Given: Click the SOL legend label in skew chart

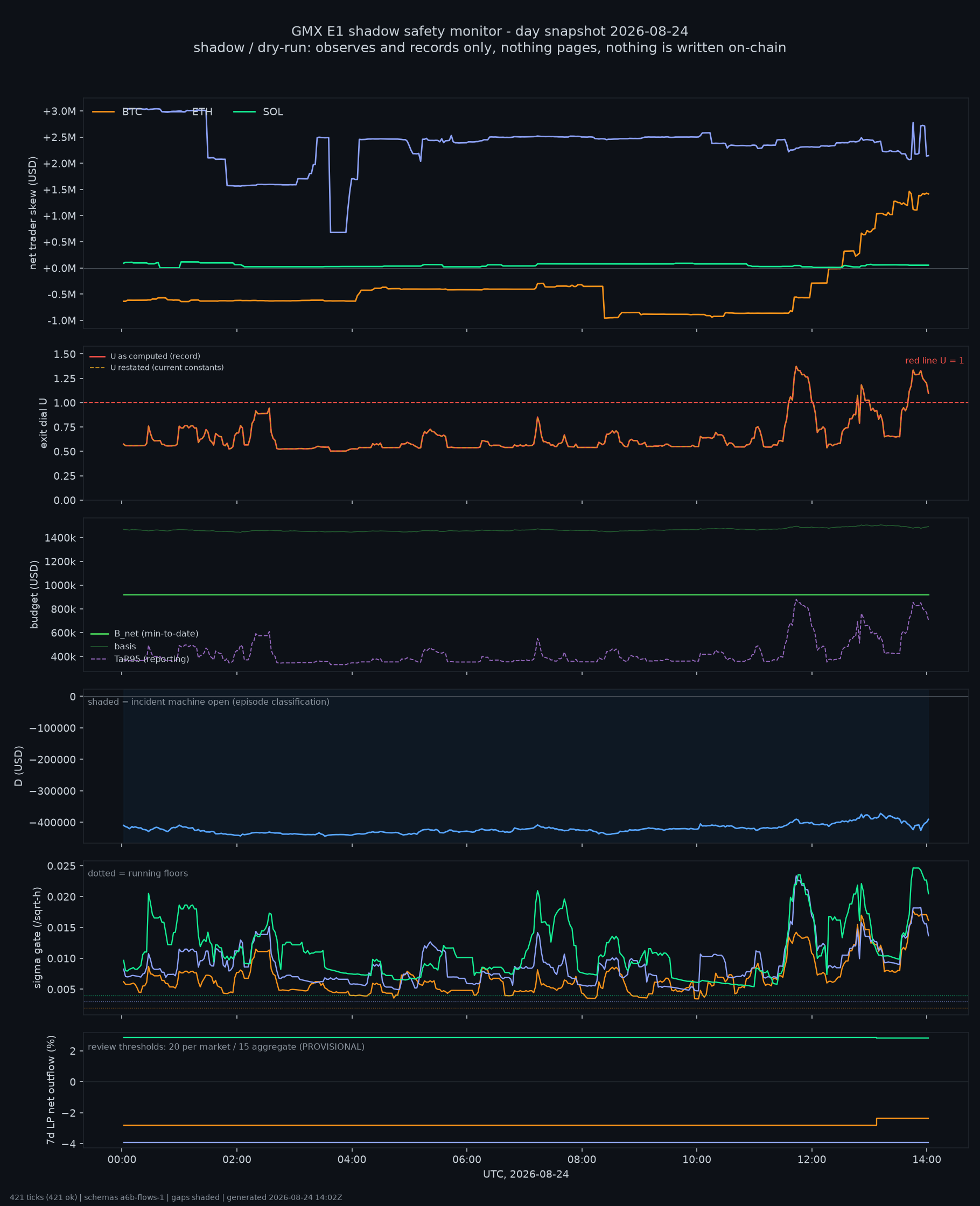Looking at the screenshot, I should click(272, 112).
